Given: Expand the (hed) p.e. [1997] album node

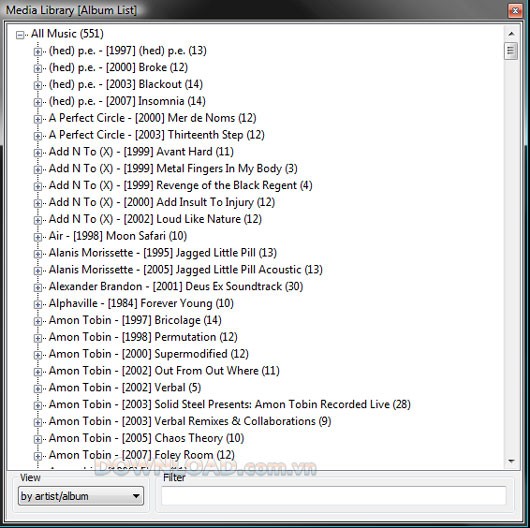Looking at the screenshot, I should point(38,51).
